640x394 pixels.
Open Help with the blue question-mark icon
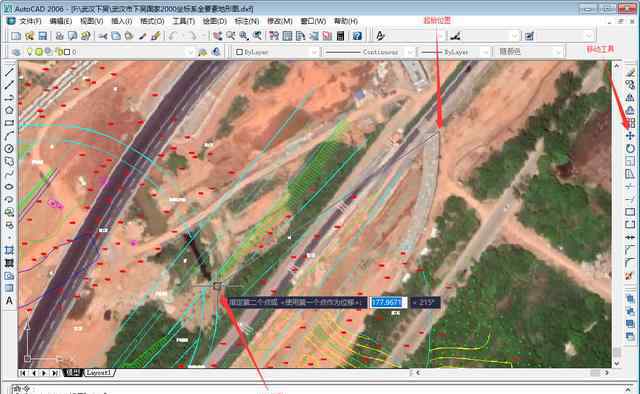[357, 36]
